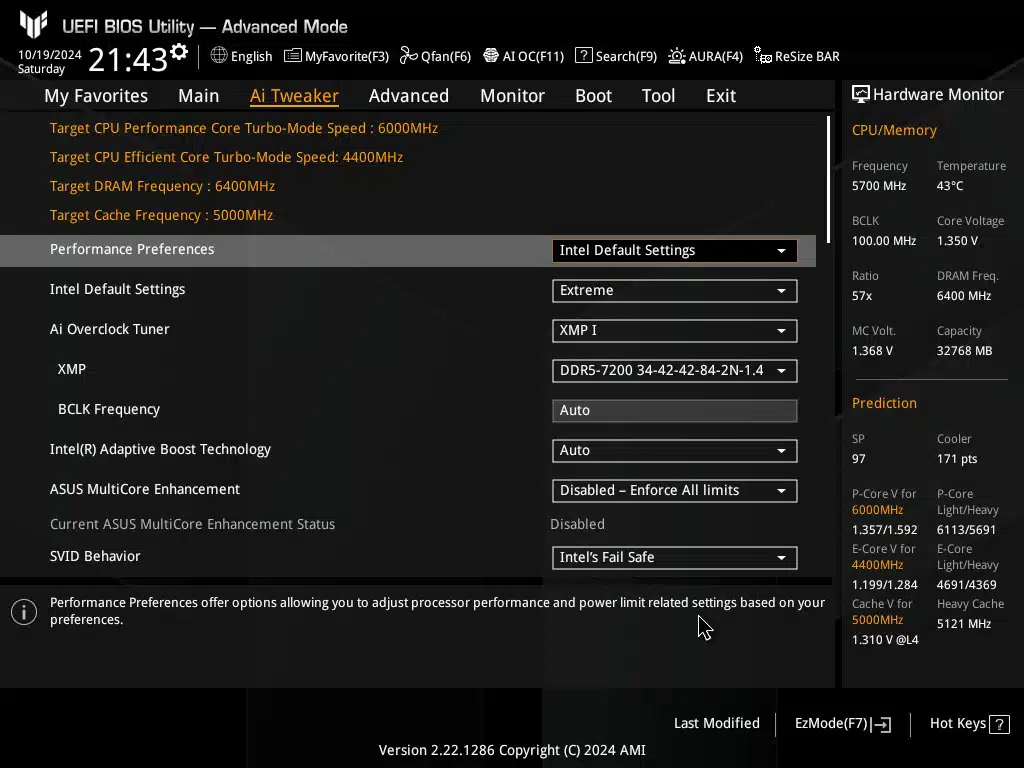This screenshot has height=768, width=1024.
Task: Open date and time settings gear
Action: (178, 52)
